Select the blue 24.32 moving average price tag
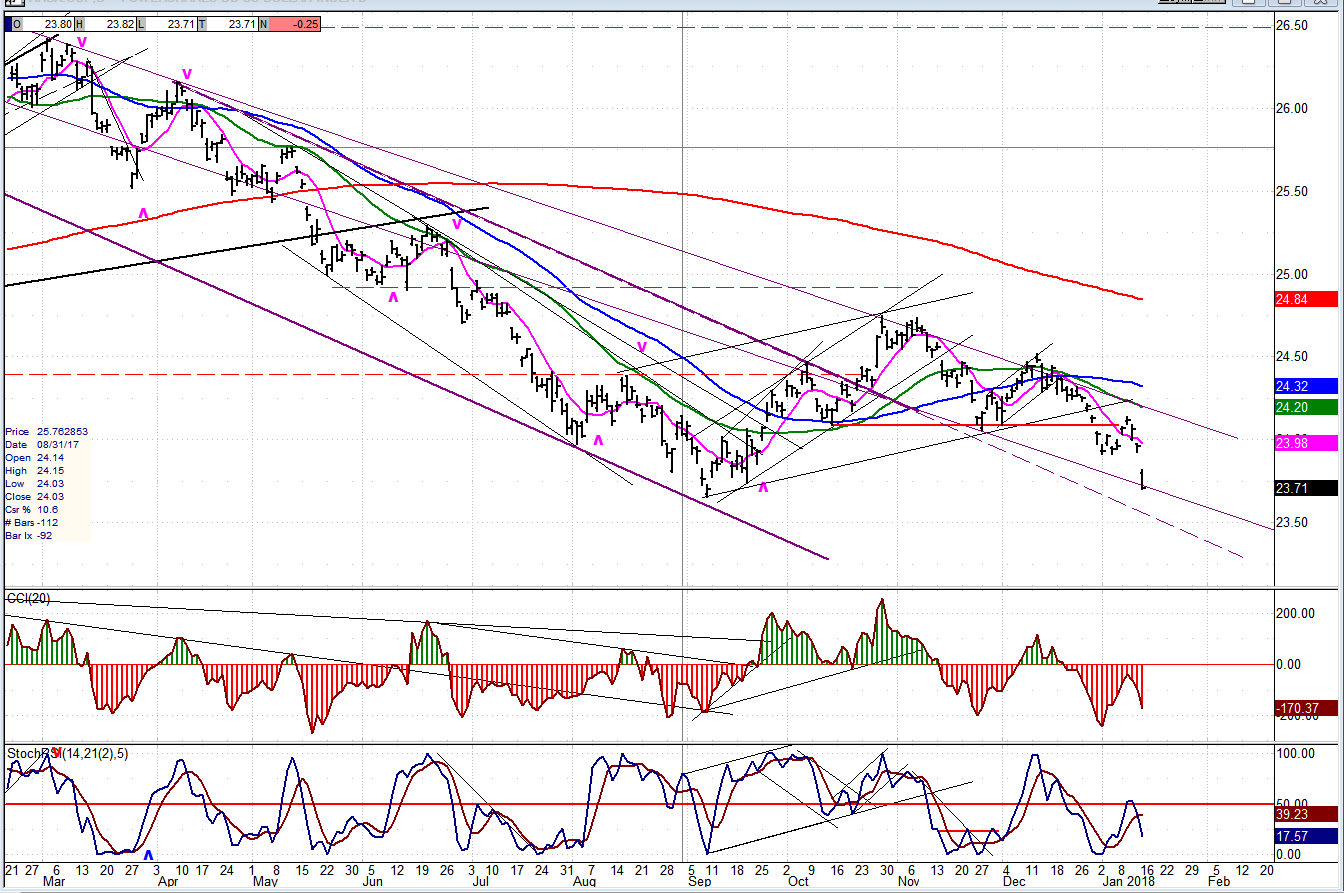The width and height of the screenshot is (1344, 893). pos(1307,385)
